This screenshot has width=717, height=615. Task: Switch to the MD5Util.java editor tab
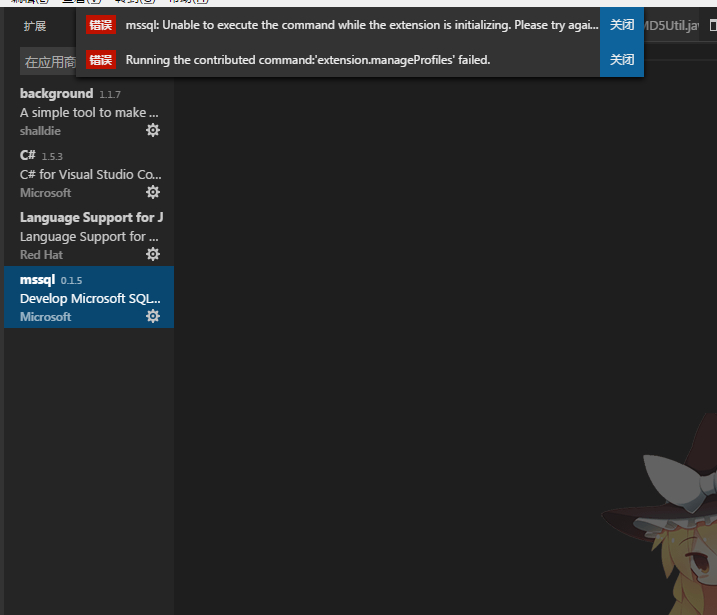point(671,26)
